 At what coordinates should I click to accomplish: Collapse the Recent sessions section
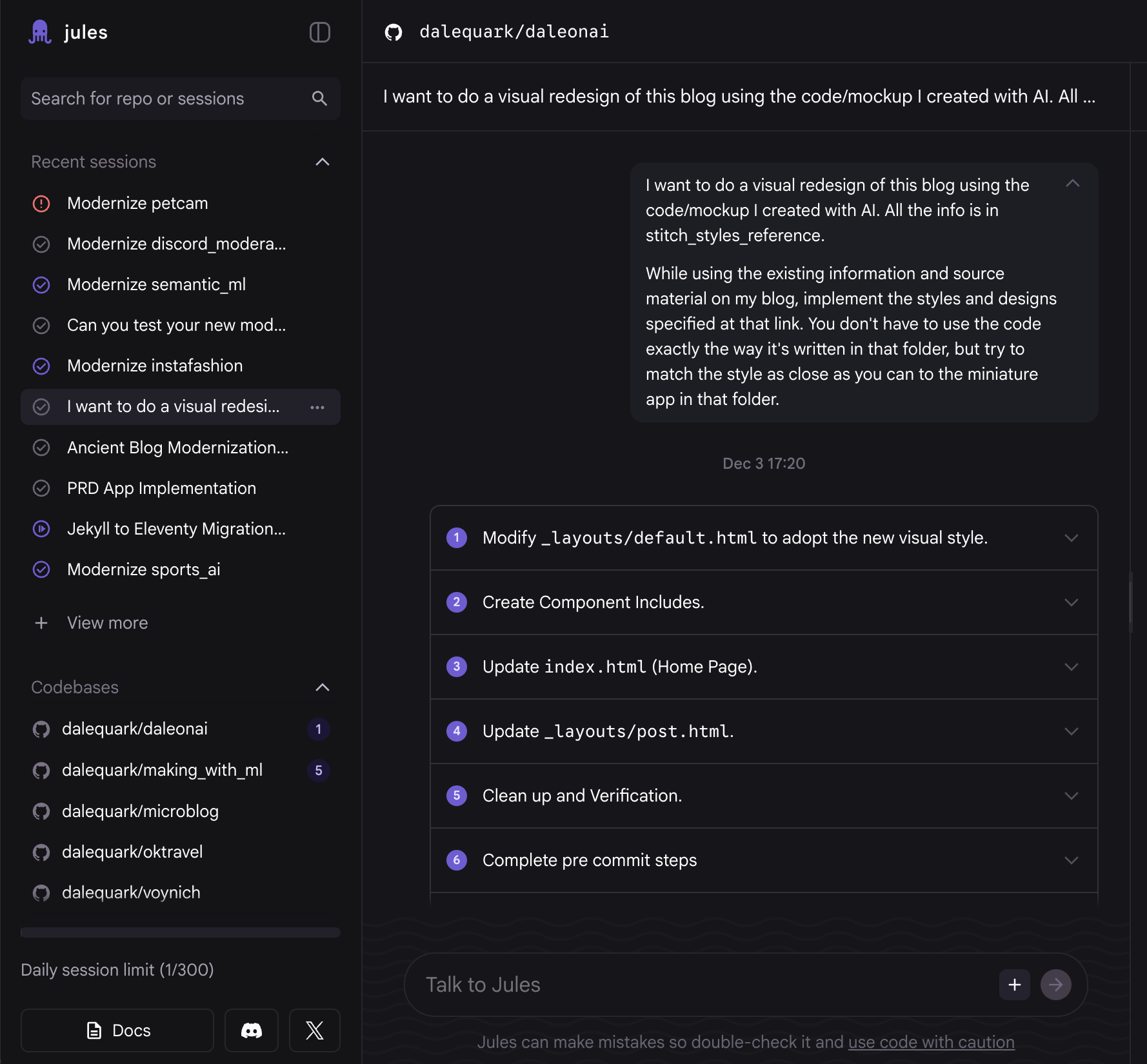pyautogui.click(x=323, y=162)
